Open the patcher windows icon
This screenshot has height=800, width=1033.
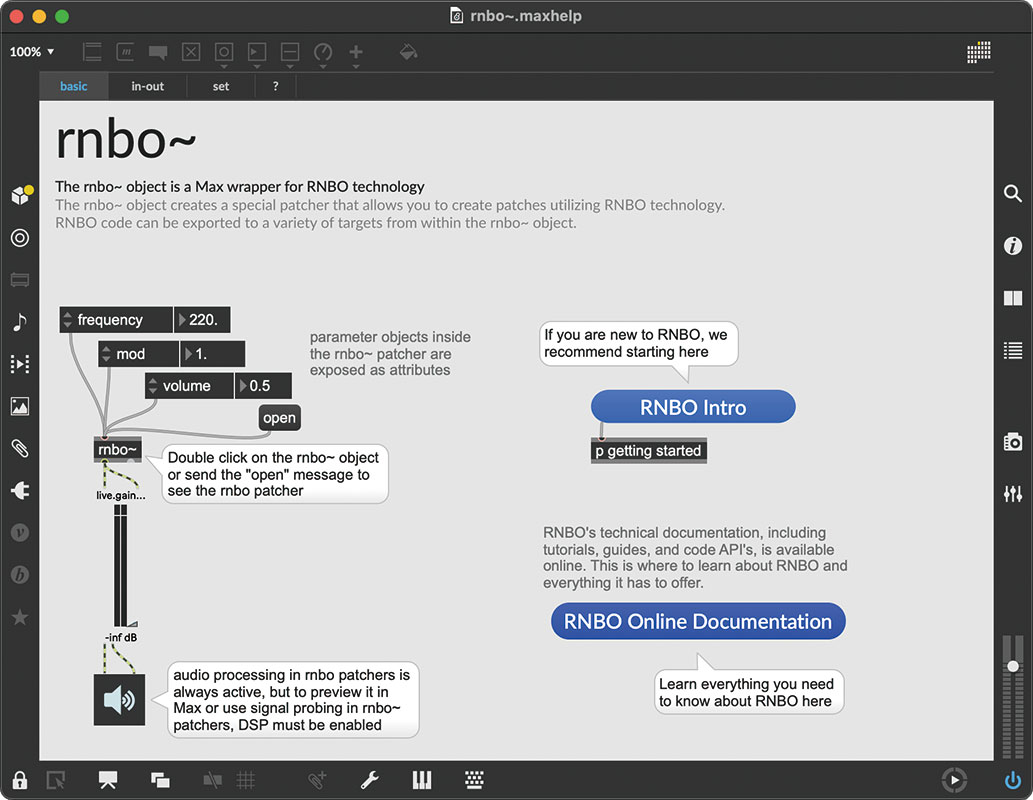[160, 781]
